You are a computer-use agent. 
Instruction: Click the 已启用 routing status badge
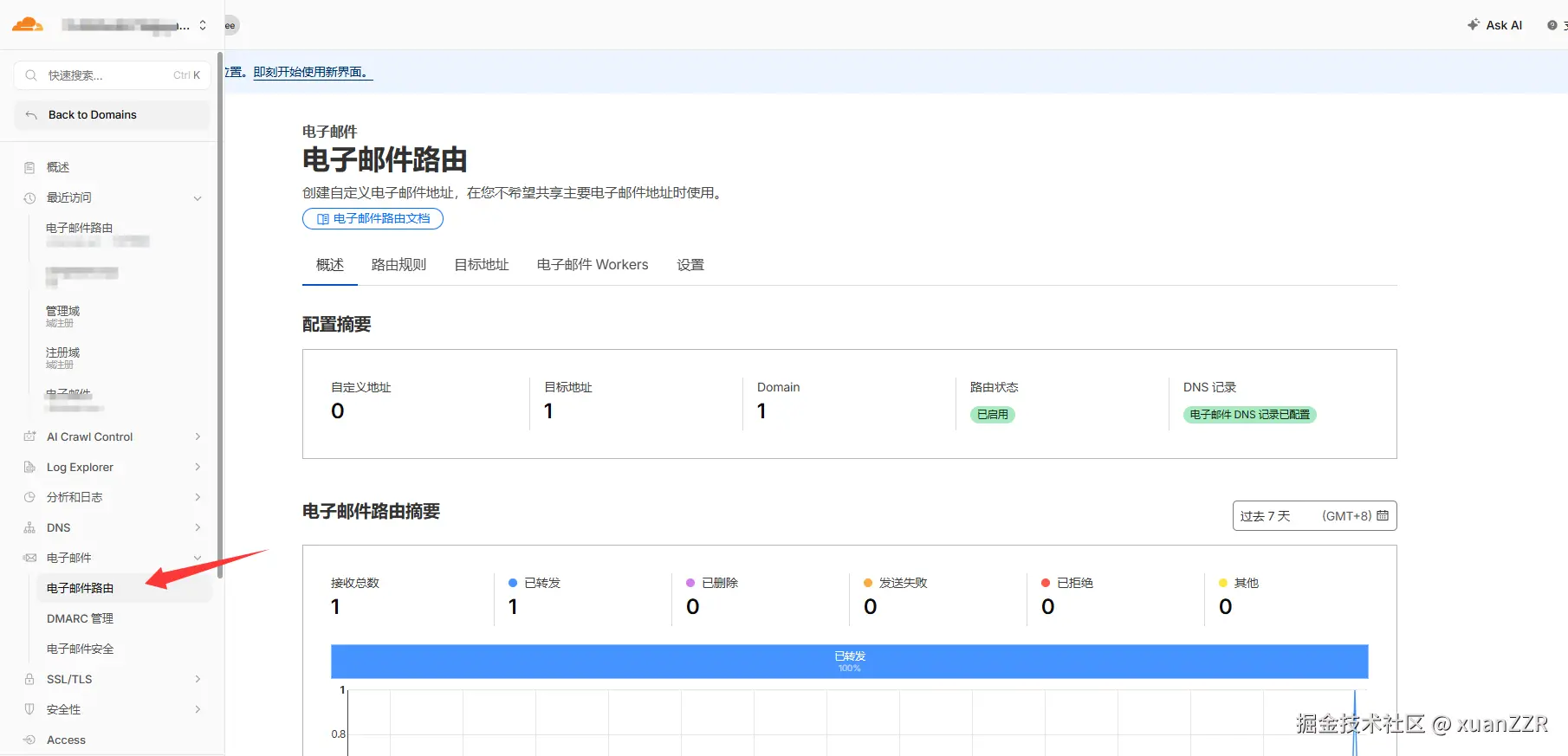click(993, 415)
